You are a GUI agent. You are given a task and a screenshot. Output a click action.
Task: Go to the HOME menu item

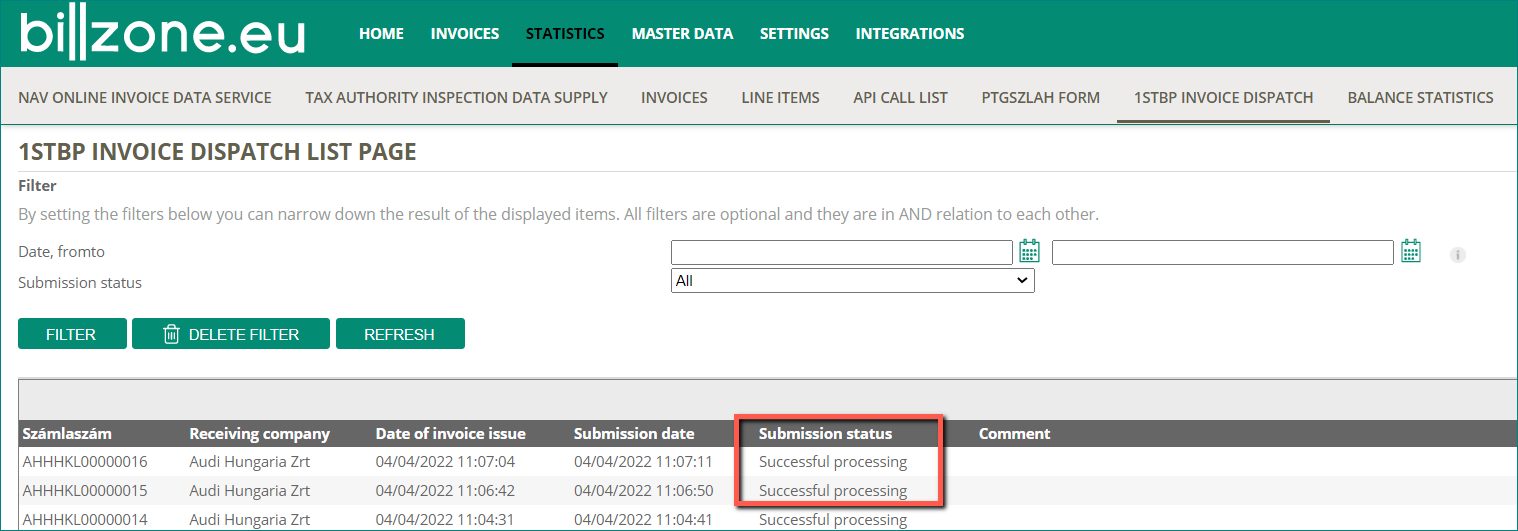pos(381,33)
